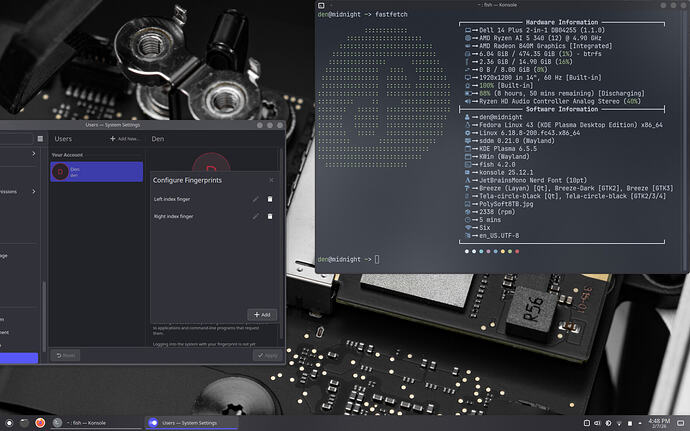Add a new fingerprint with Add button
Viewport: 690px width, 431px height.
[x=262, y=315]
